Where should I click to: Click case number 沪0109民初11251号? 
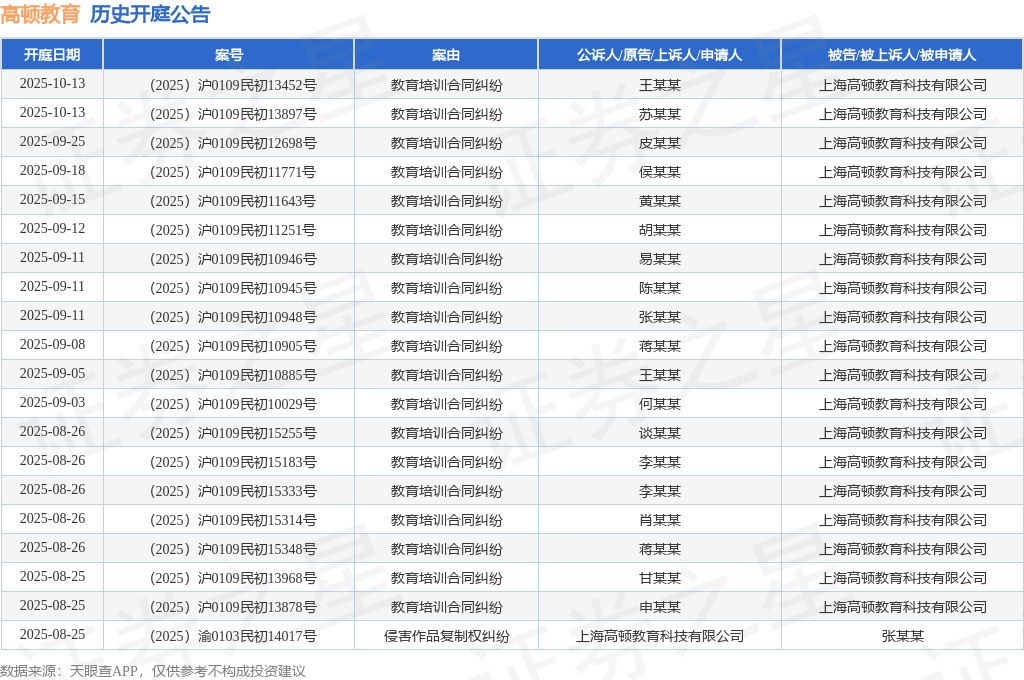257,230
